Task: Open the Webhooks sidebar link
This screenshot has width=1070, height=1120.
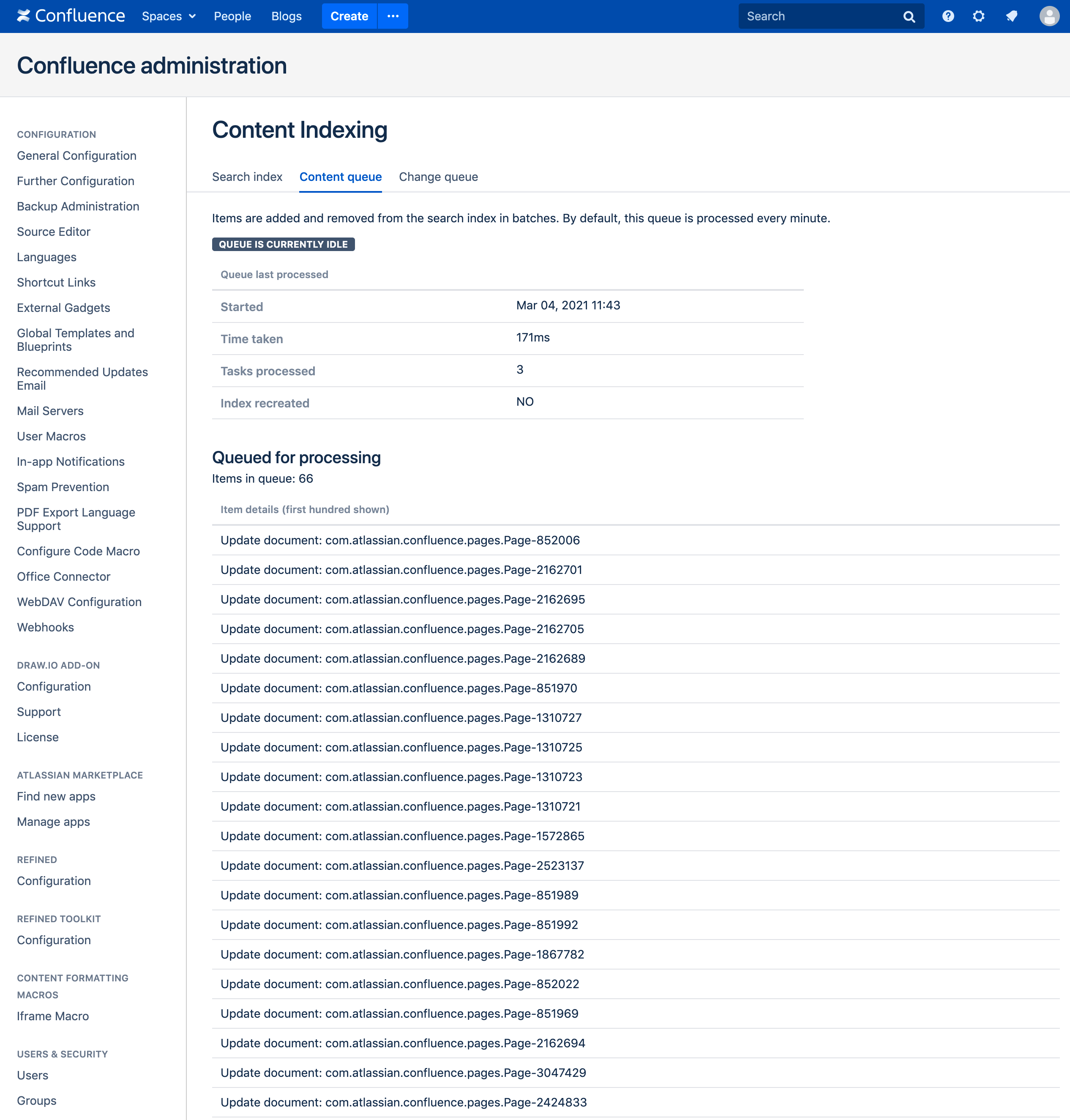Action: (x=45, y=627)
